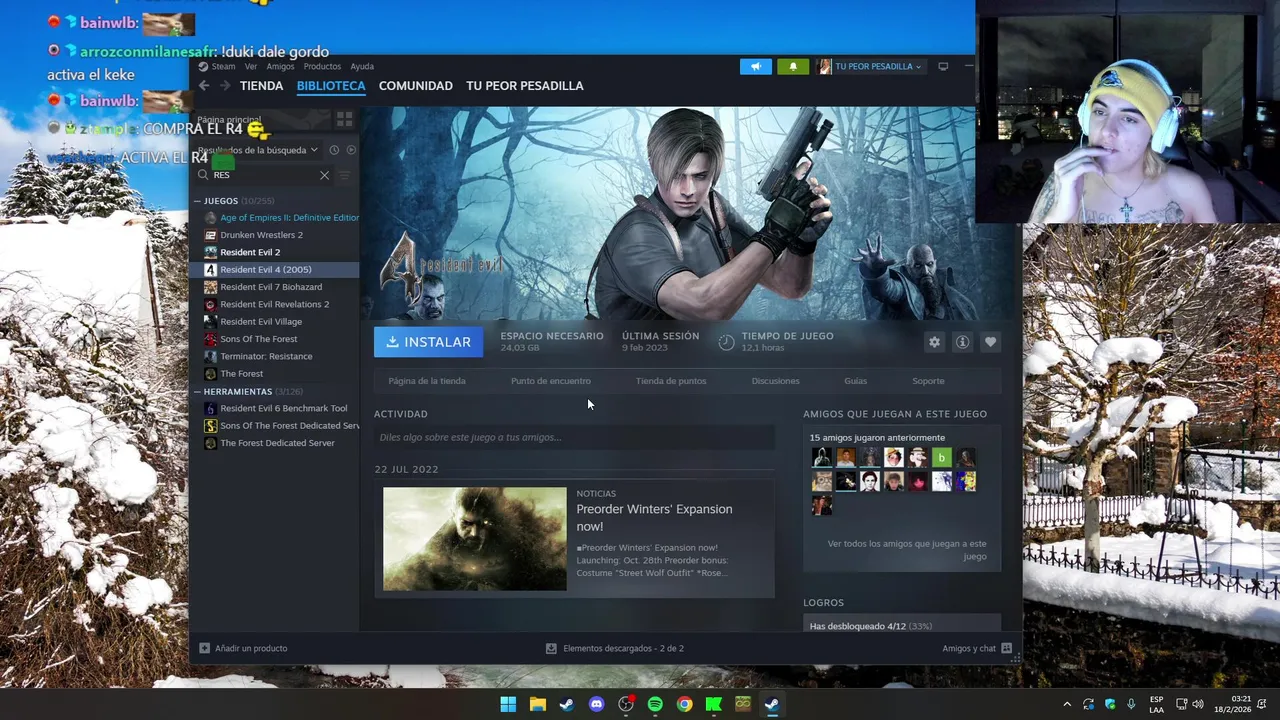Go to the TIENDA tab

[x=262, y=86]
